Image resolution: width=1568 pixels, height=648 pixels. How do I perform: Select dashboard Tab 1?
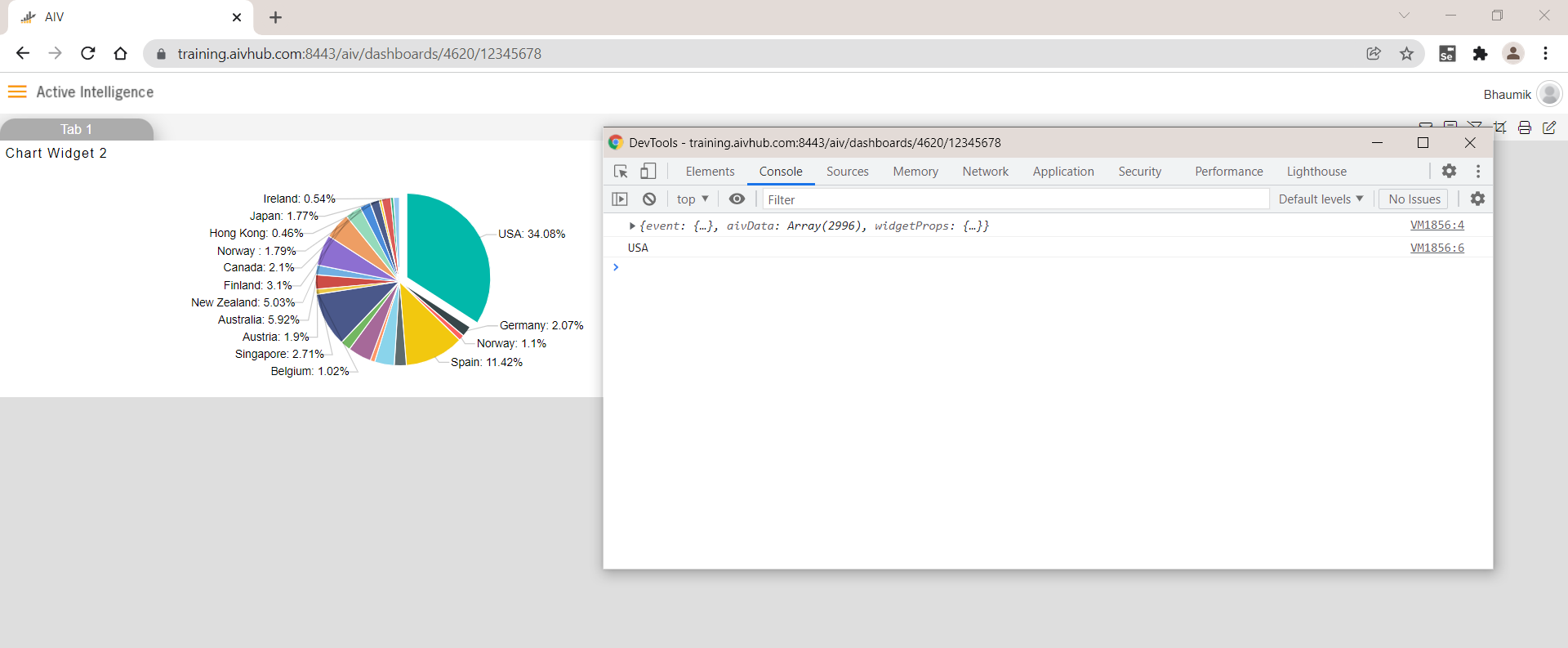(76, 129)
